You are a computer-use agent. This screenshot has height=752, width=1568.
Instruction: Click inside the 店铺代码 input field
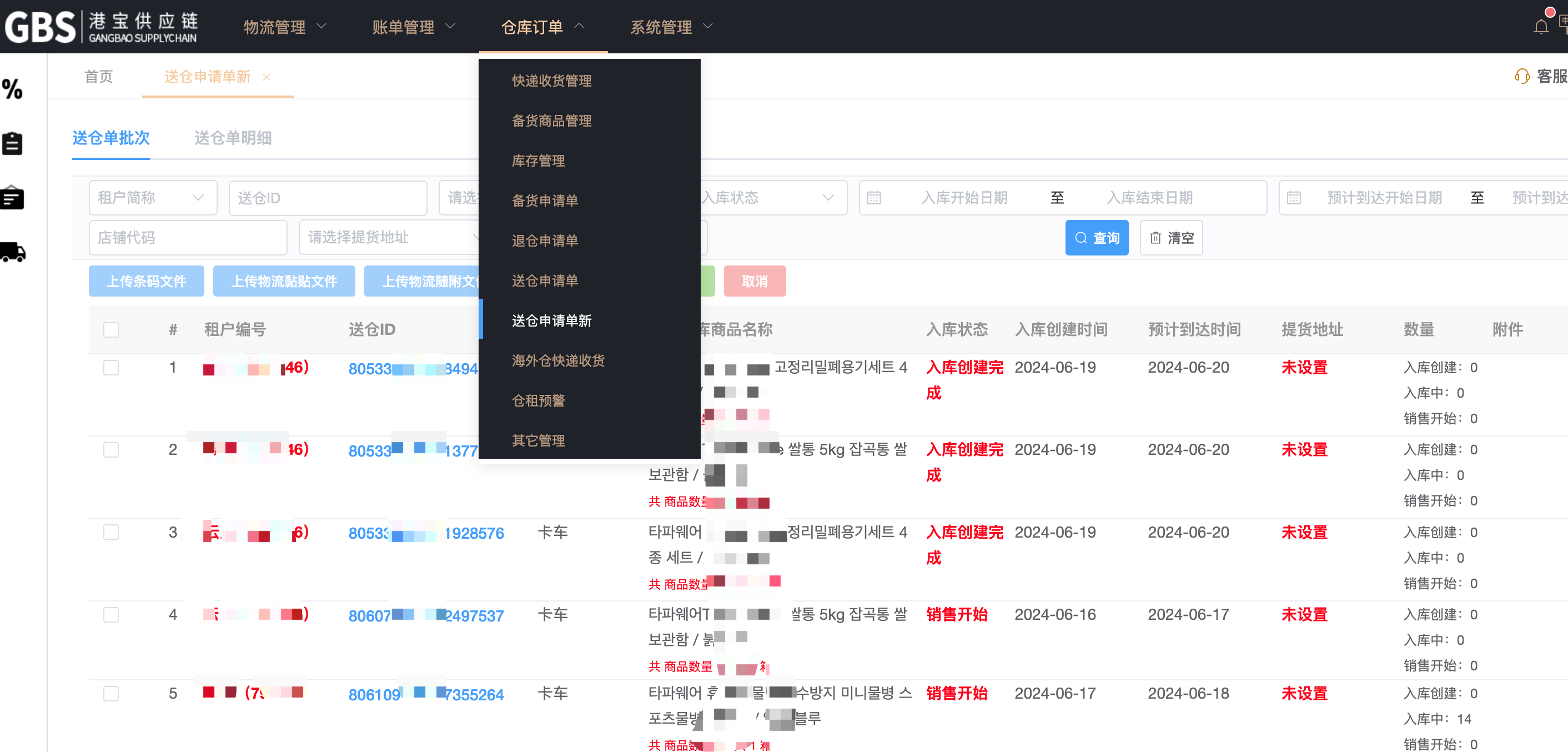pos(188,238)
